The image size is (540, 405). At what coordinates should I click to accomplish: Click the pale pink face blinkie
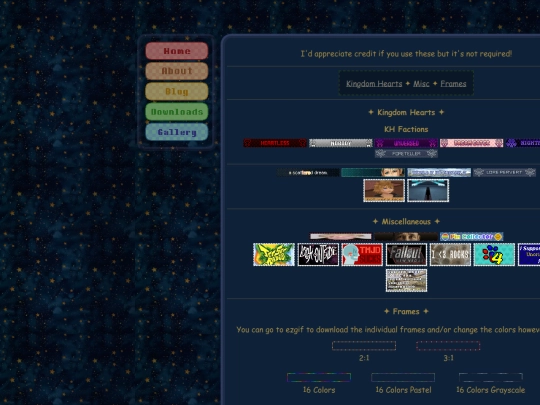click(x=341, y=237)
